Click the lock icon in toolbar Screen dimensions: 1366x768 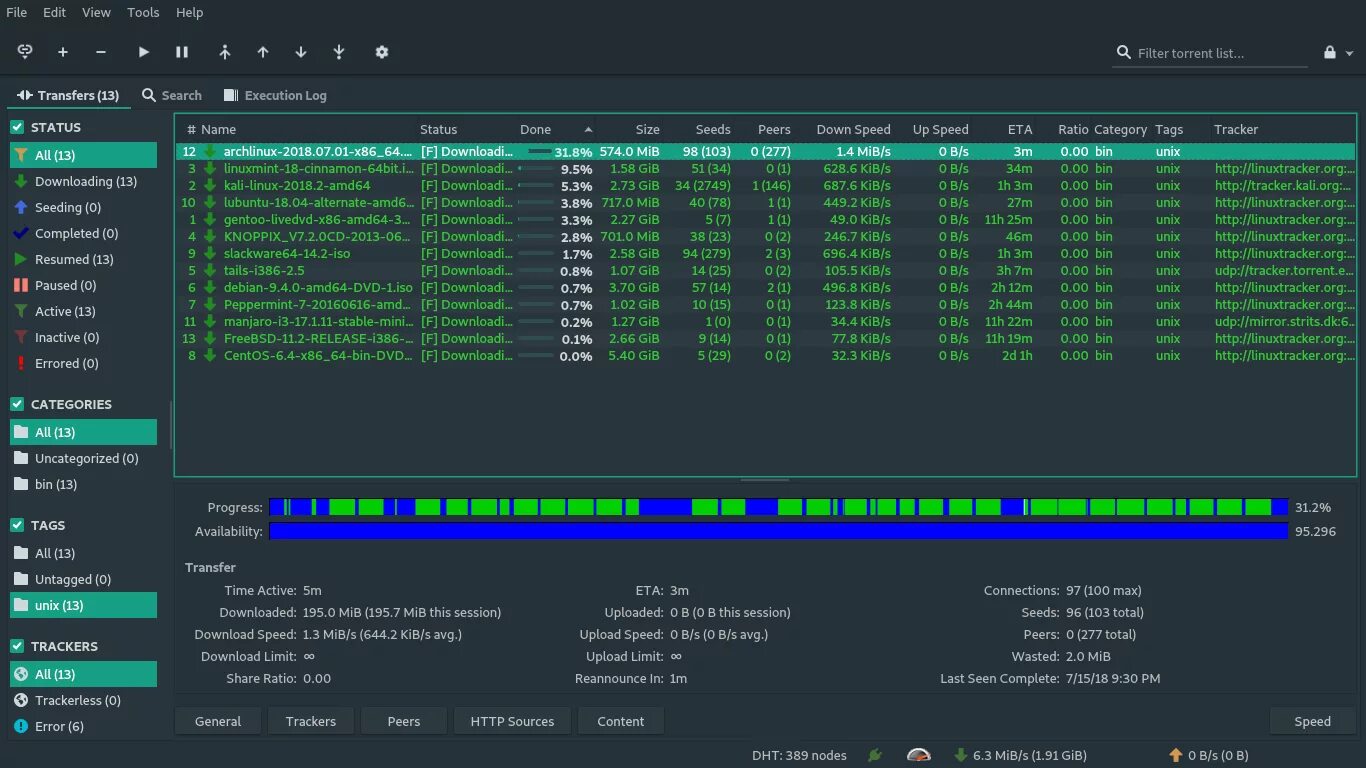click(1330, 53)
